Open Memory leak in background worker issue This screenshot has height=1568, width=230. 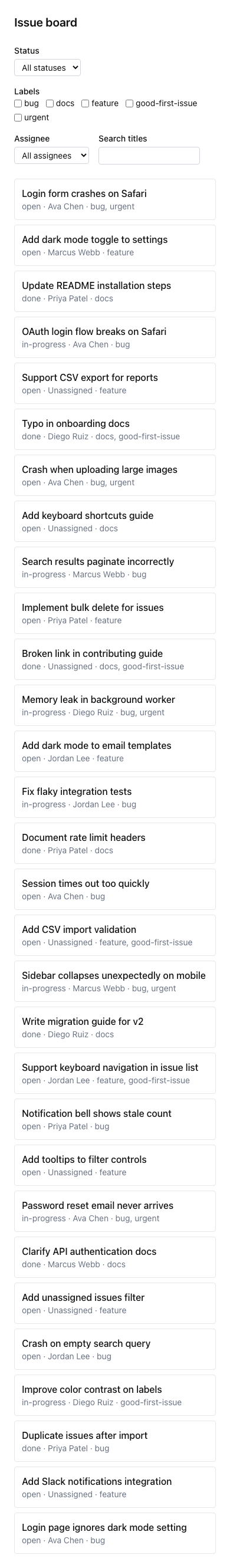[115, 705]
